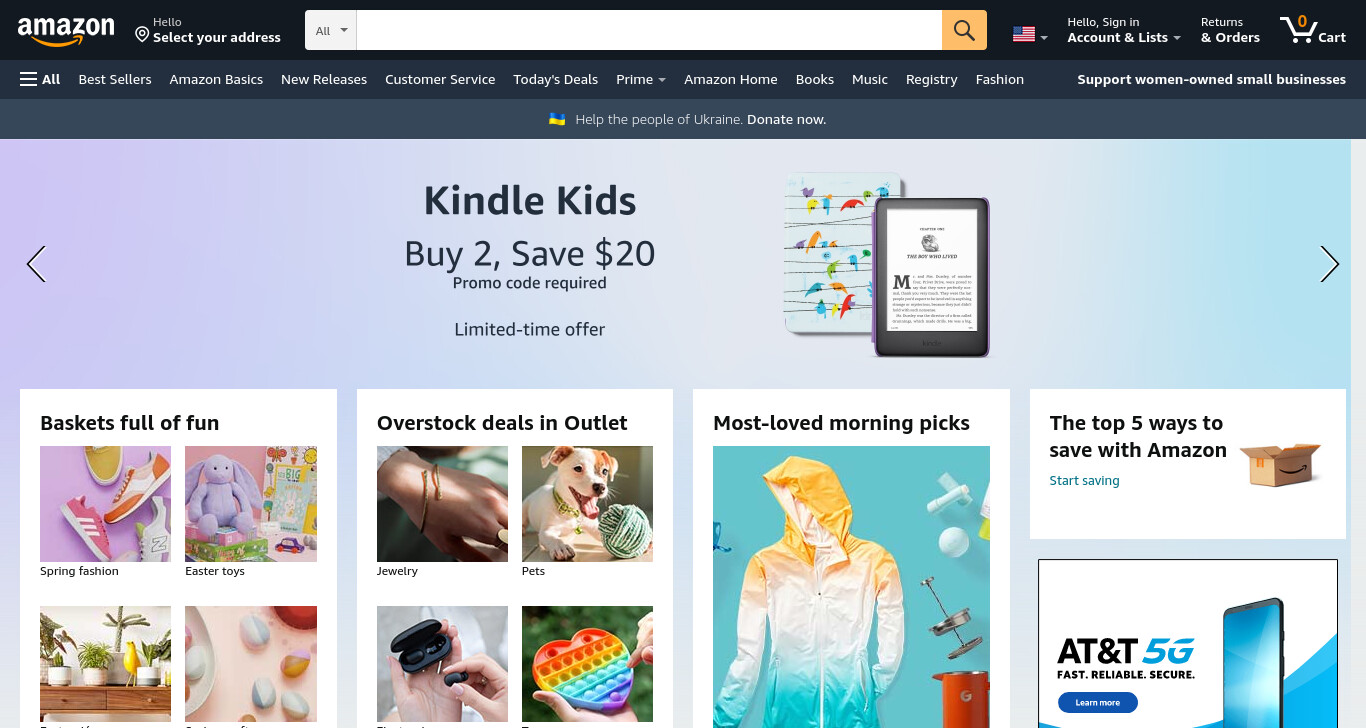Advance banner with right arrow

tap(1329, 264)
